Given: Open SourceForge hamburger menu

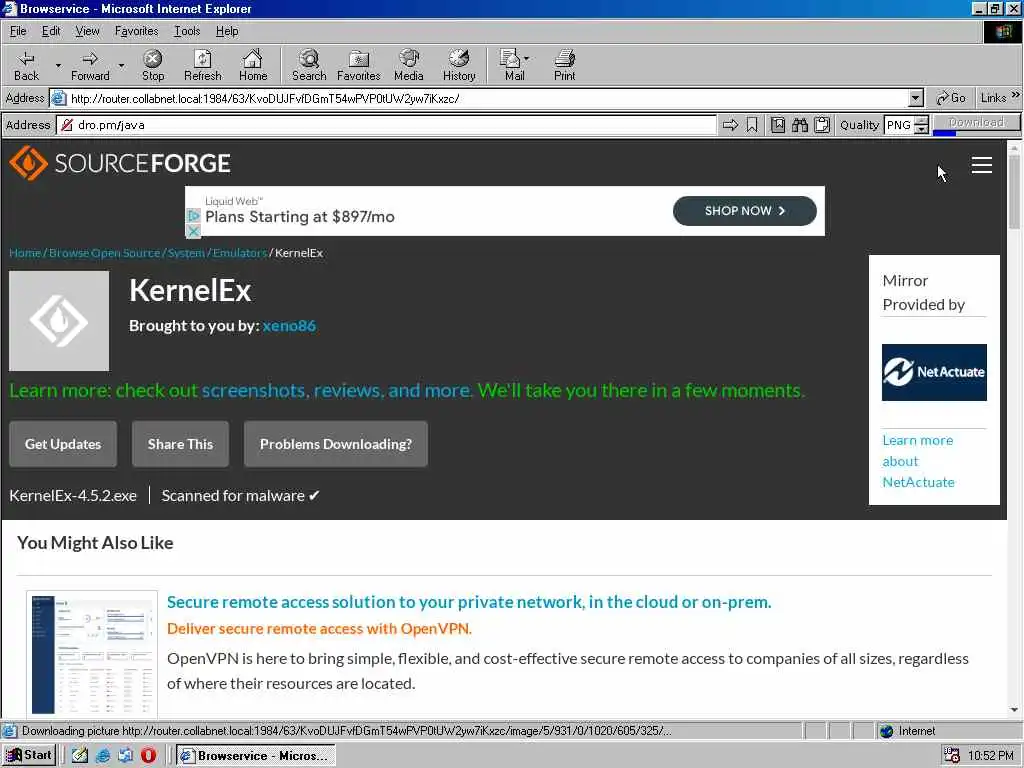Looking at the screenshot, I should click(982, 165).
